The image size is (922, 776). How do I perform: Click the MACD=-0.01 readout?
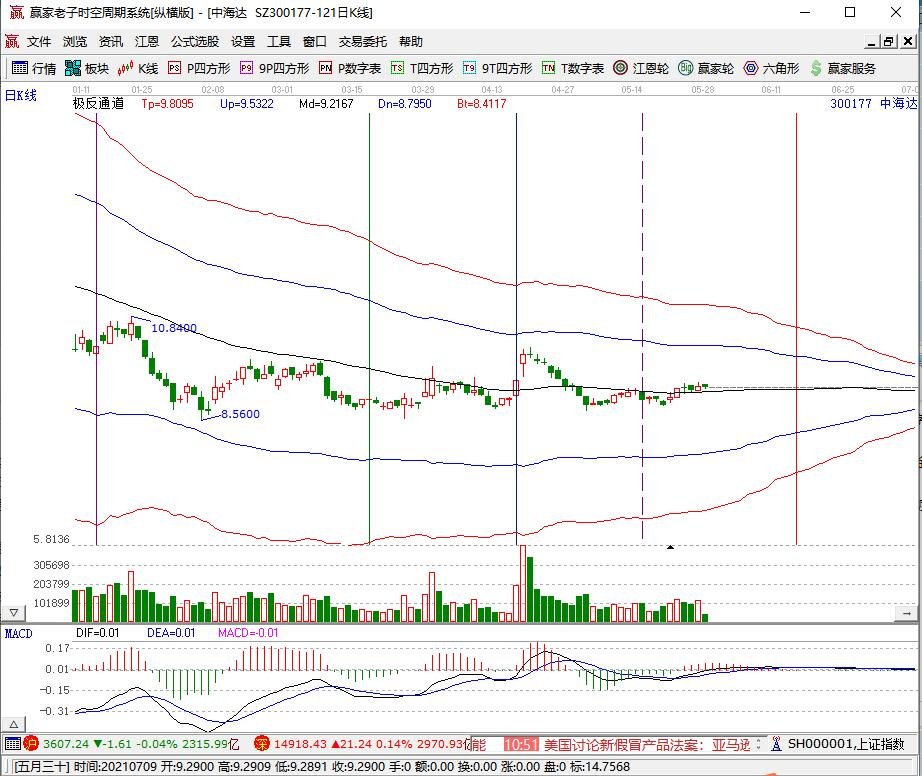(x=248, y=633)
